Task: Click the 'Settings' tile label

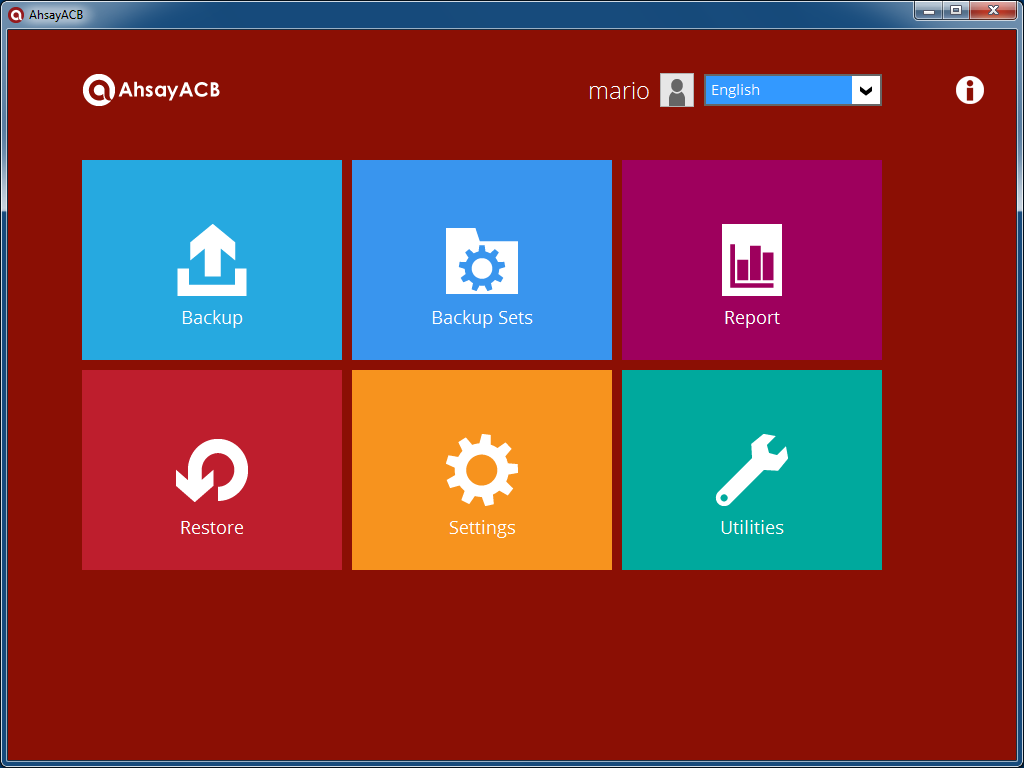Action: [482, 528]
